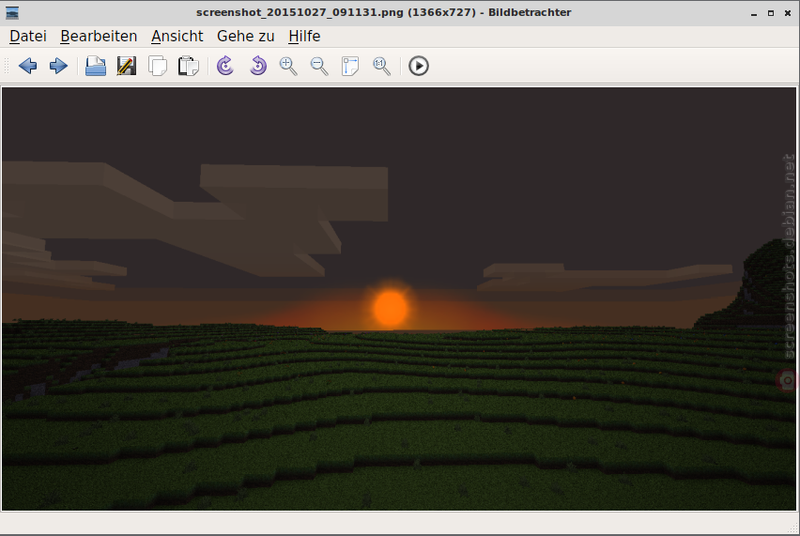
Task: Click the Bildbetrachter app icon in the title bar
Action: (12, 13)
